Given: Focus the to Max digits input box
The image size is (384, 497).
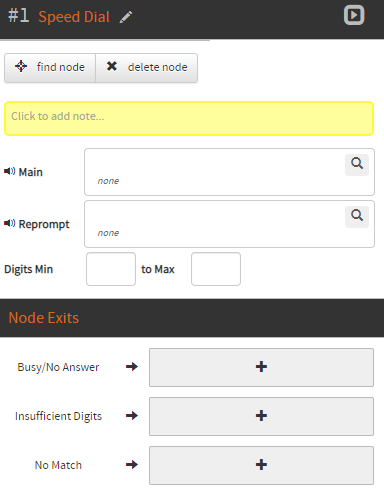Looking at the screenshot, I should [216, 269].
